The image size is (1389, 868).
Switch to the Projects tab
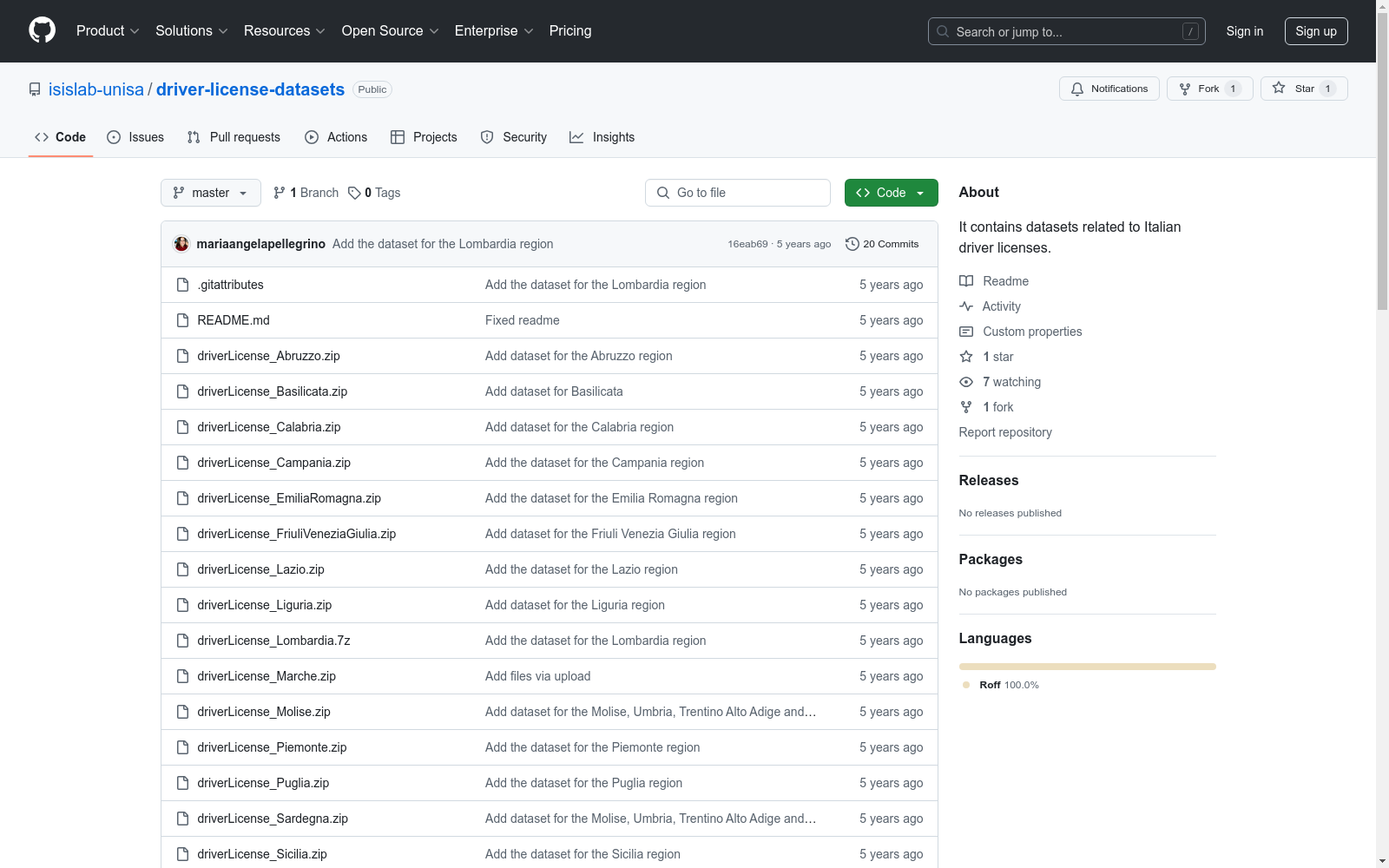[x=424, y=137]
